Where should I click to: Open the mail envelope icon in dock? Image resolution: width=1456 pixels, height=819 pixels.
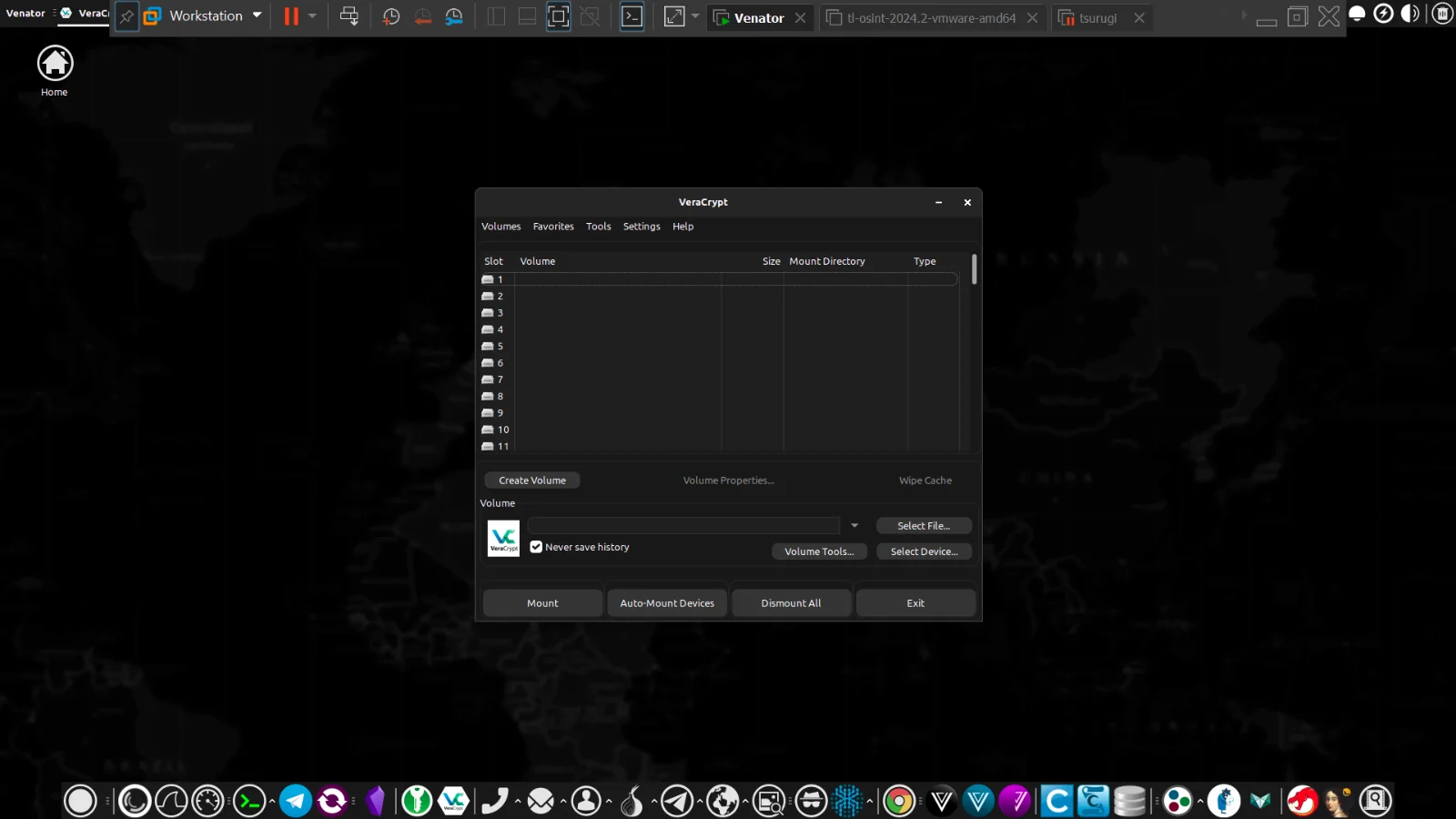[541, 801]
